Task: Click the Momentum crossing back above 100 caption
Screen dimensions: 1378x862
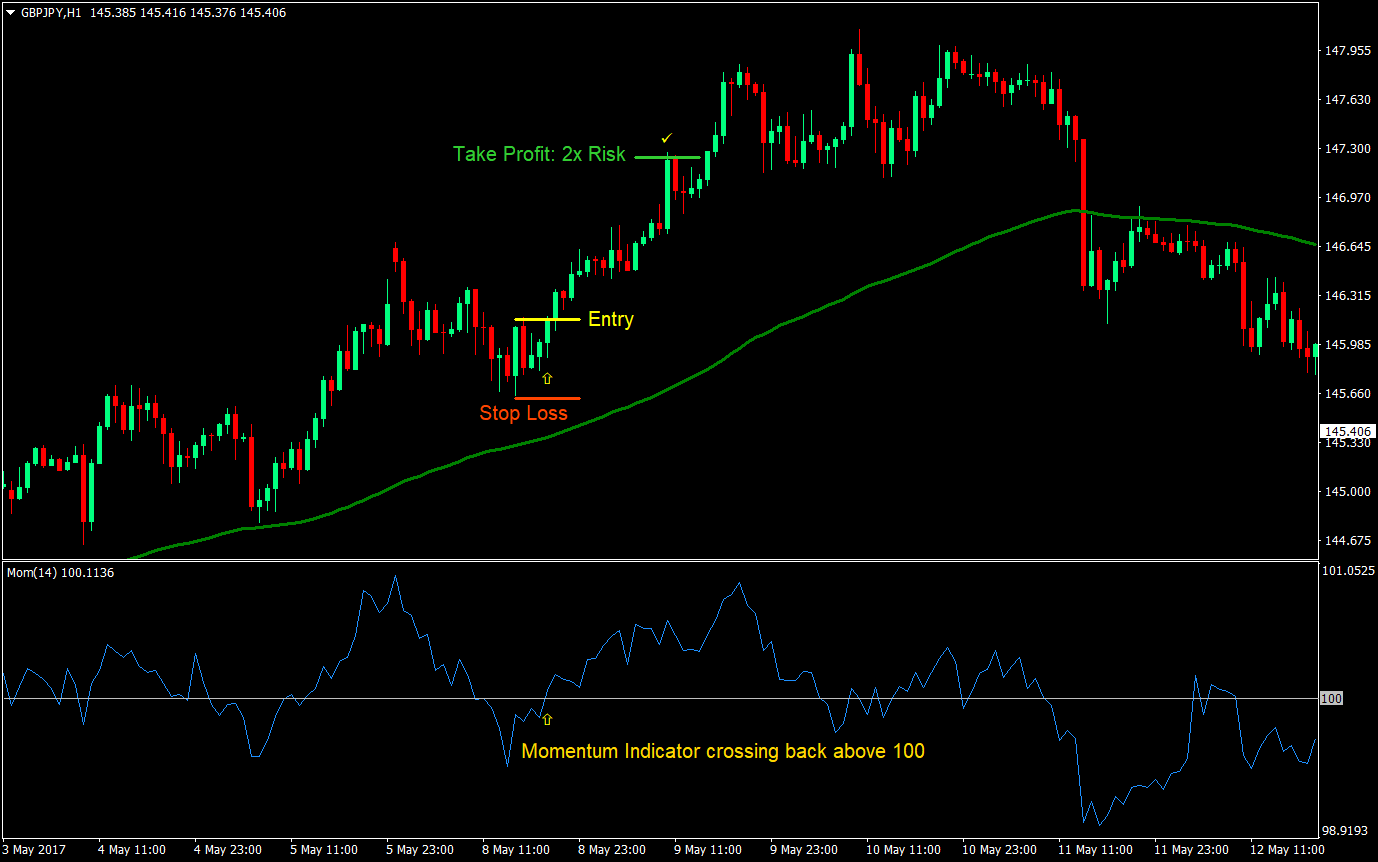Action: (724, 751)
